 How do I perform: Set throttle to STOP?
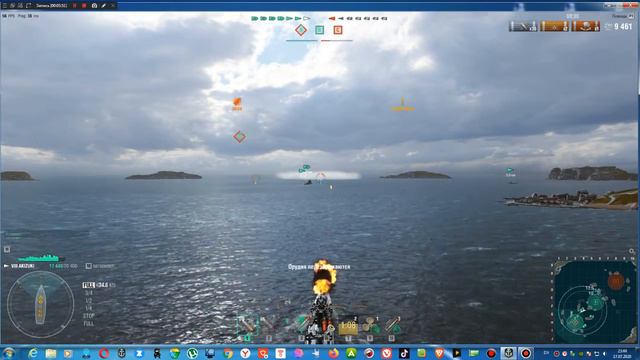(x=89, y=316)
